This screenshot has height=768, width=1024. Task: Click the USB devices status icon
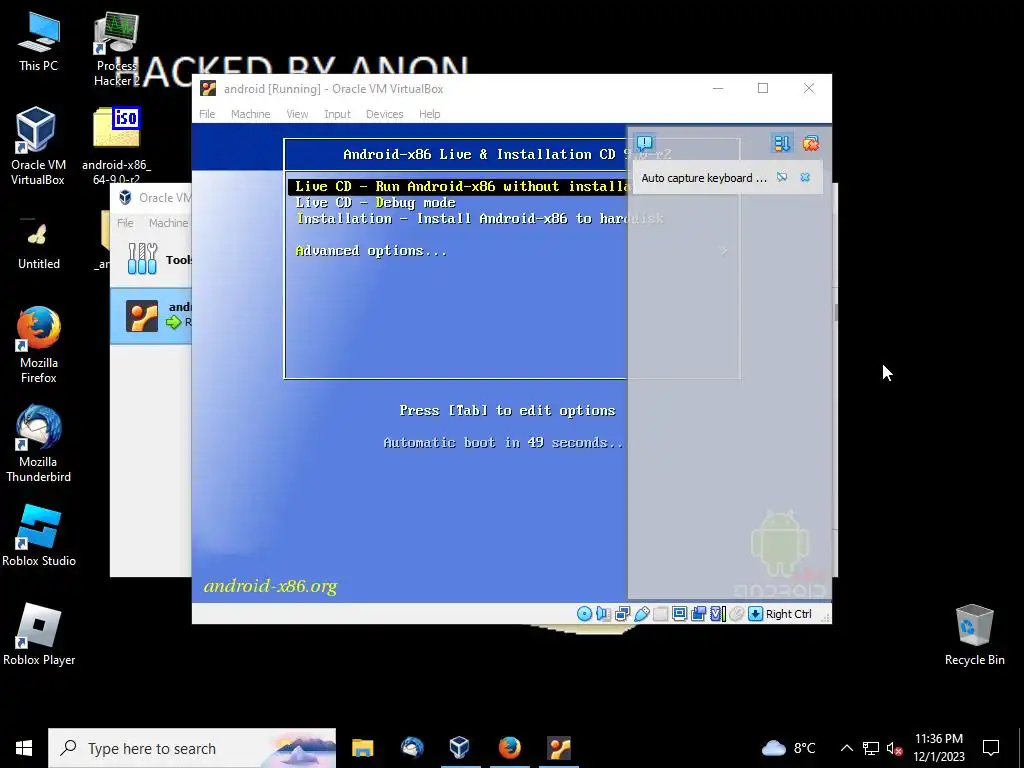641,614
